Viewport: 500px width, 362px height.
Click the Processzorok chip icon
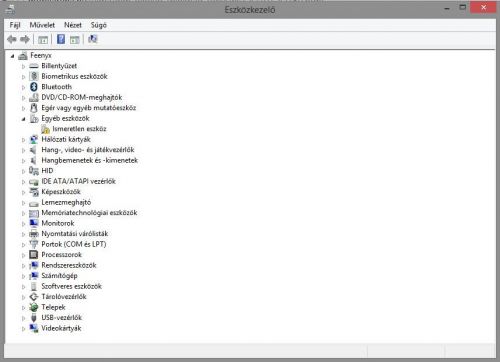point(34,255)
